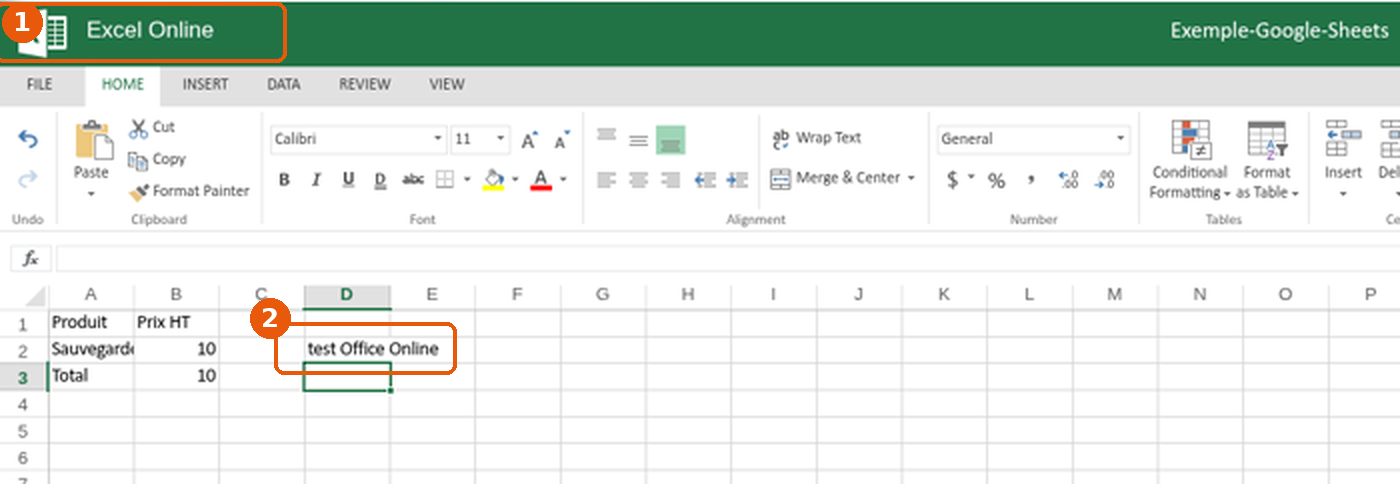This screenshot has width=1400, height=484.
Task: Toggle bold formatting
Action: click(284, 180)
